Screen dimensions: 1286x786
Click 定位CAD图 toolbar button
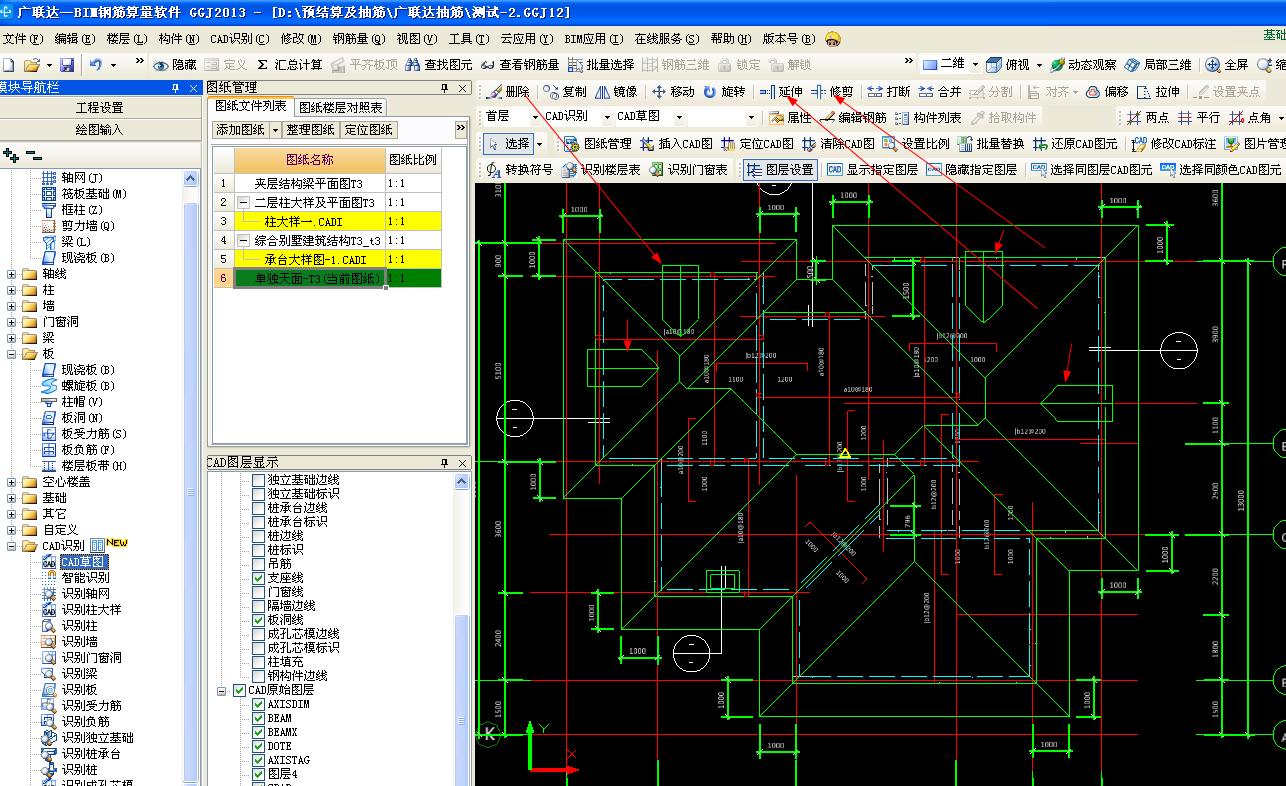coord(757,143)
